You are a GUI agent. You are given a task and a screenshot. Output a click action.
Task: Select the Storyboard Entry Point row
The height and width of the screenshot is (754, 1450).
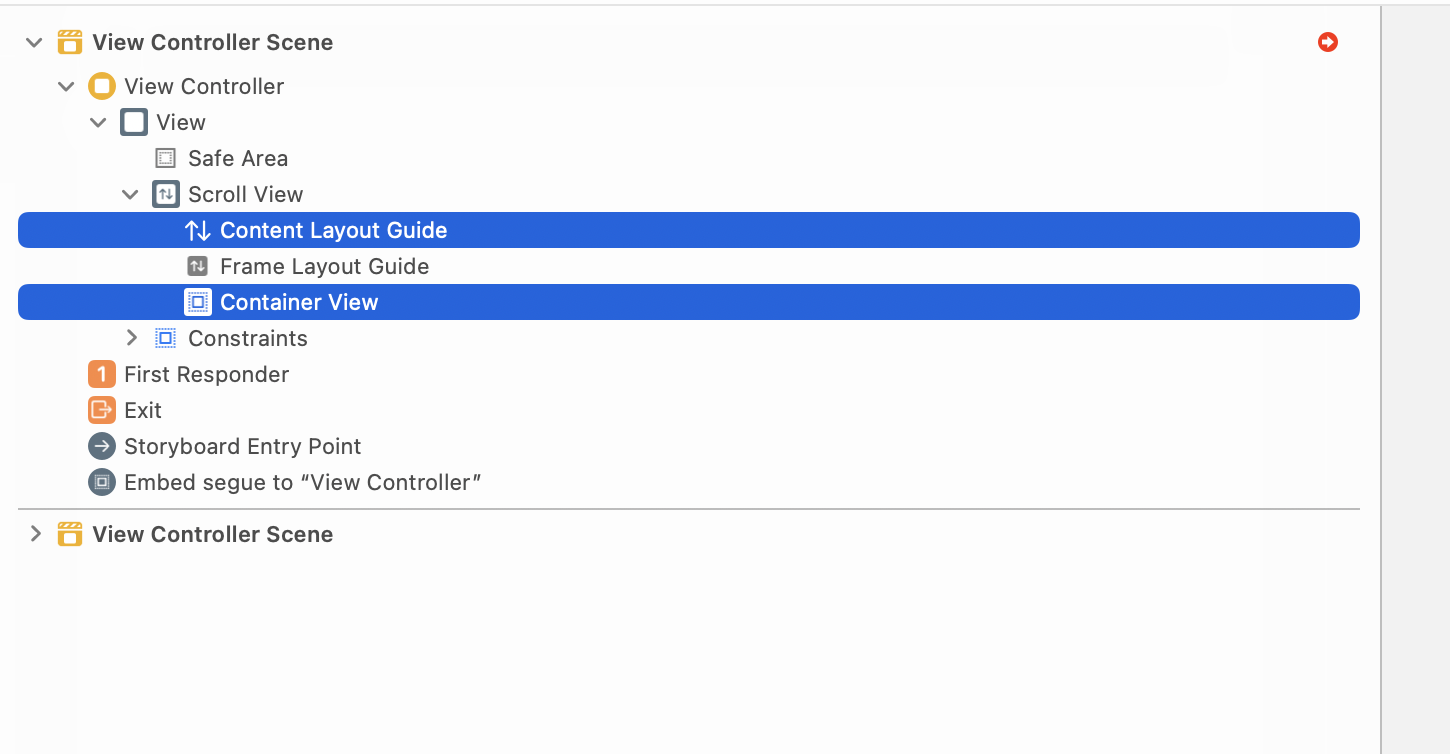pyautogui.click(x=242, y=446)
